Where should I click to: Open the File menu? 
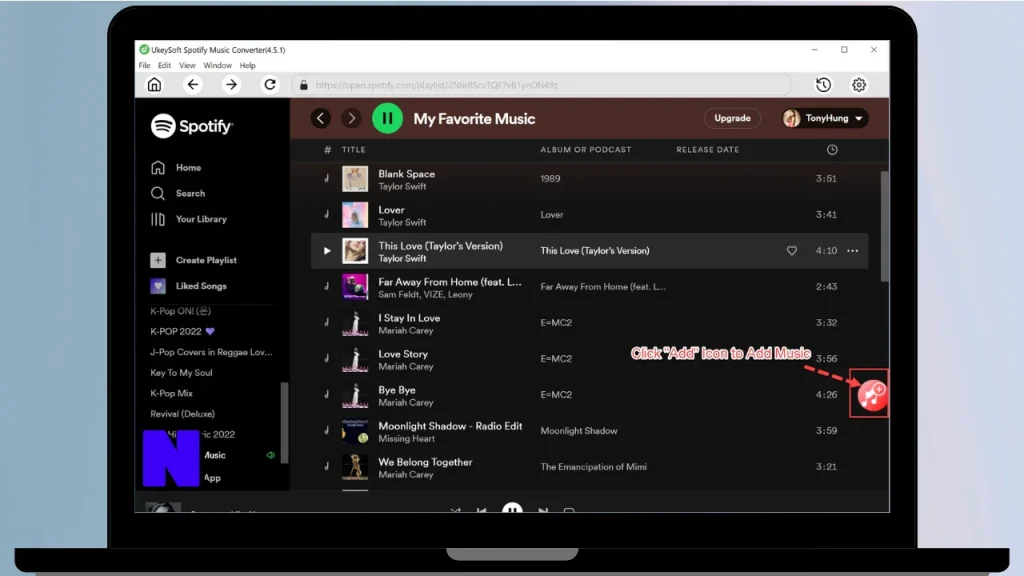coord(144,65)
